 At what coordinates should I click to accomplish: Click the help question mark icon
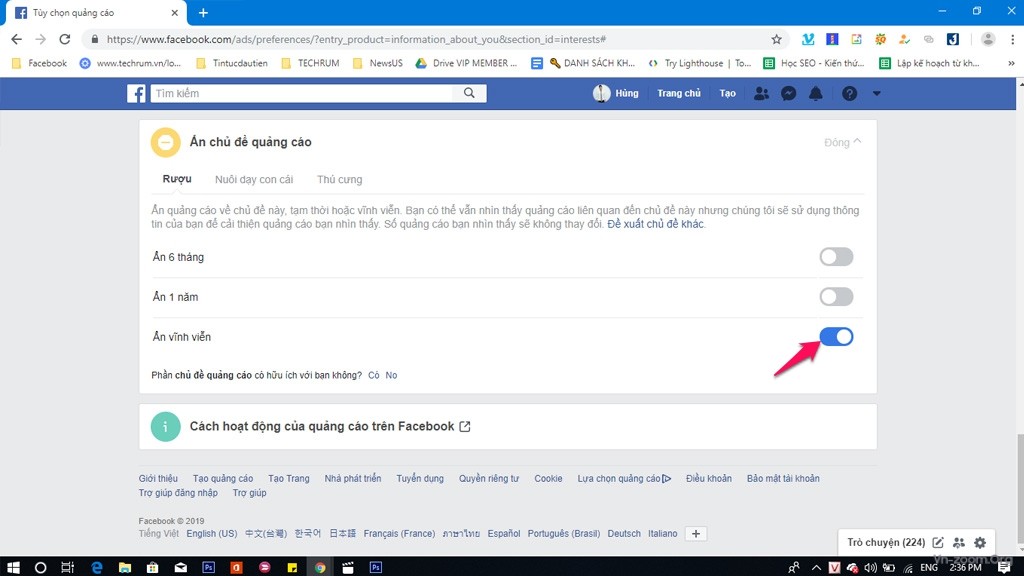tap(849, 93)
